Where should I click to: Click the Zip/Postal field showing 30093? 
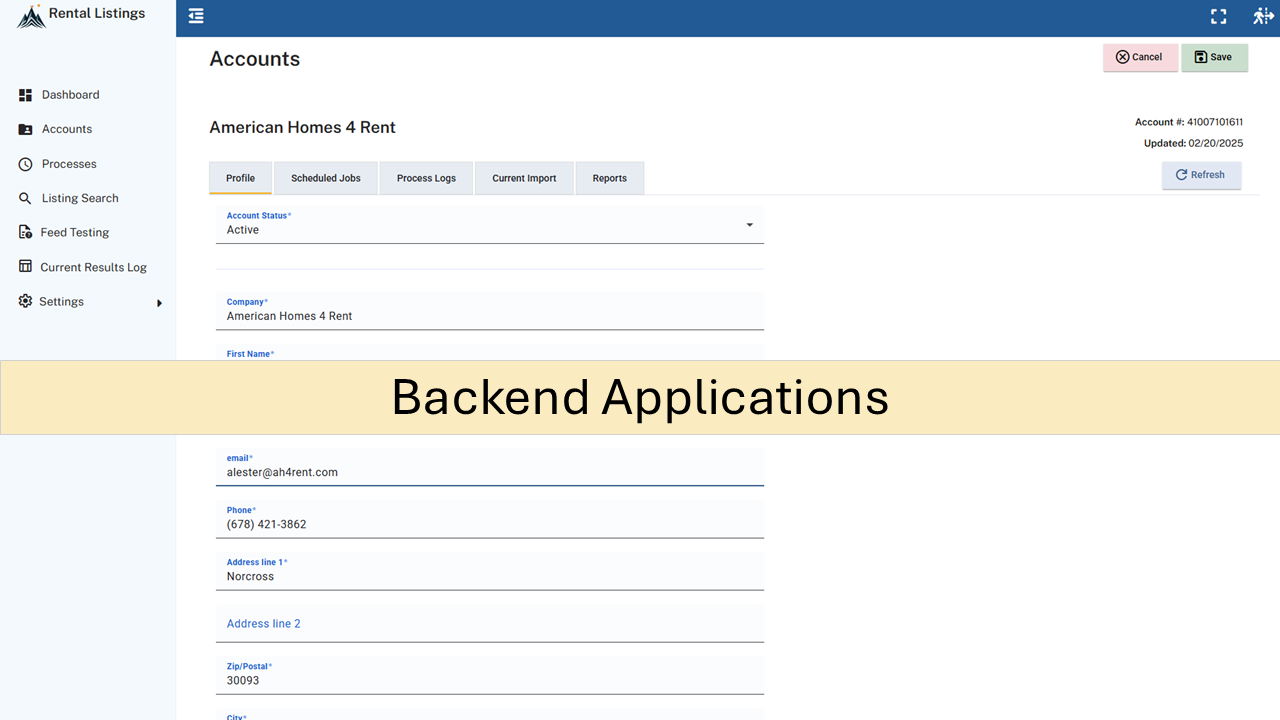[x=490, y=675]
